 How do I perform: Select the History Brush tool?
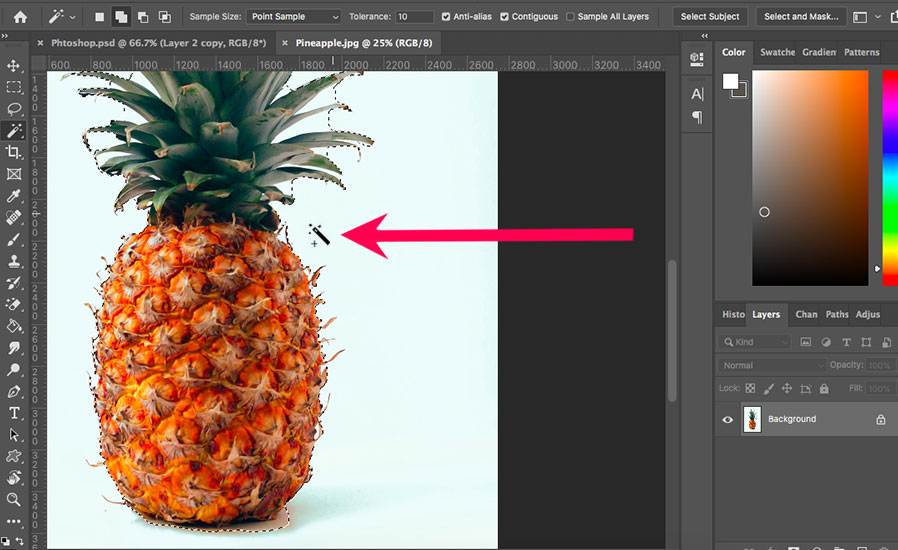[x=14, y=283]
